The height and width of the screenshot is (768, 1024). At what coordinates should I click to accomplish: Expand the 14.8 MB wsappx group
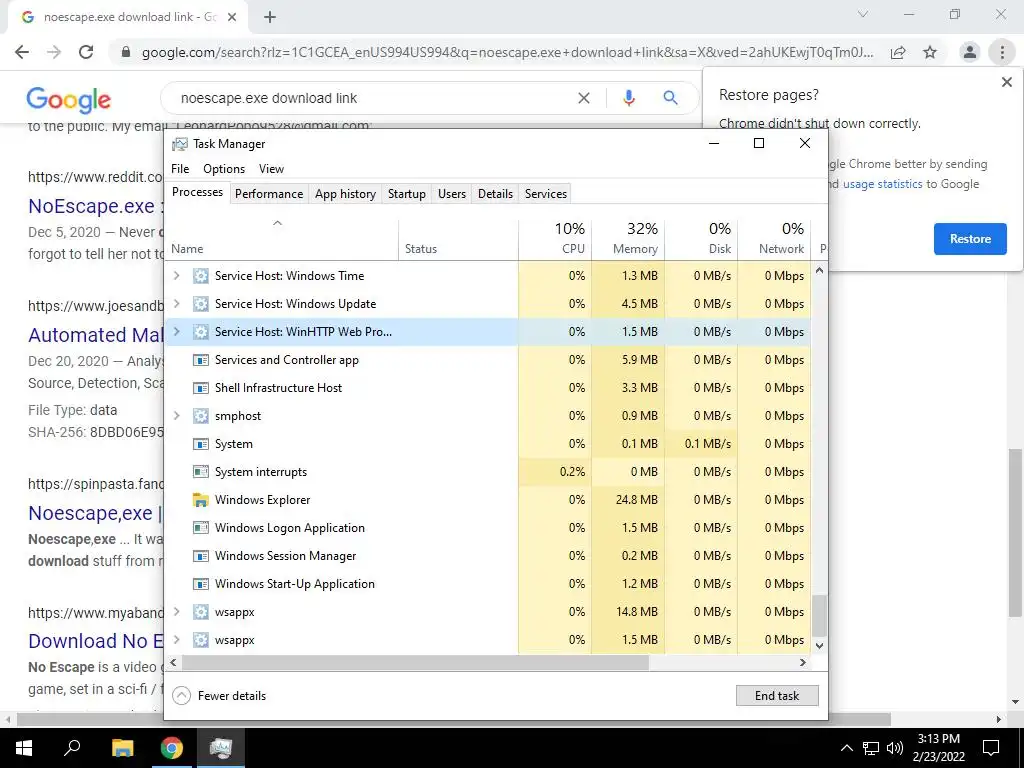[176, 612]
